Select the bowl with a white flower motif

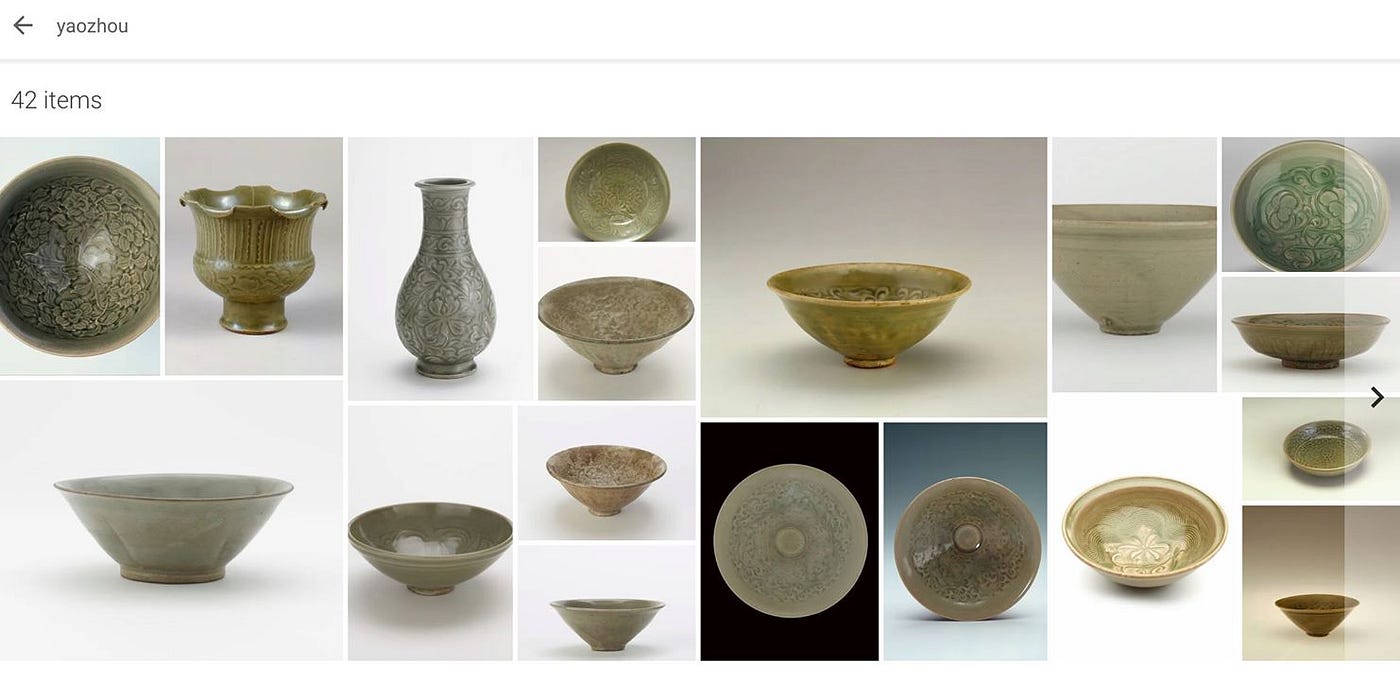point(1144,530)
